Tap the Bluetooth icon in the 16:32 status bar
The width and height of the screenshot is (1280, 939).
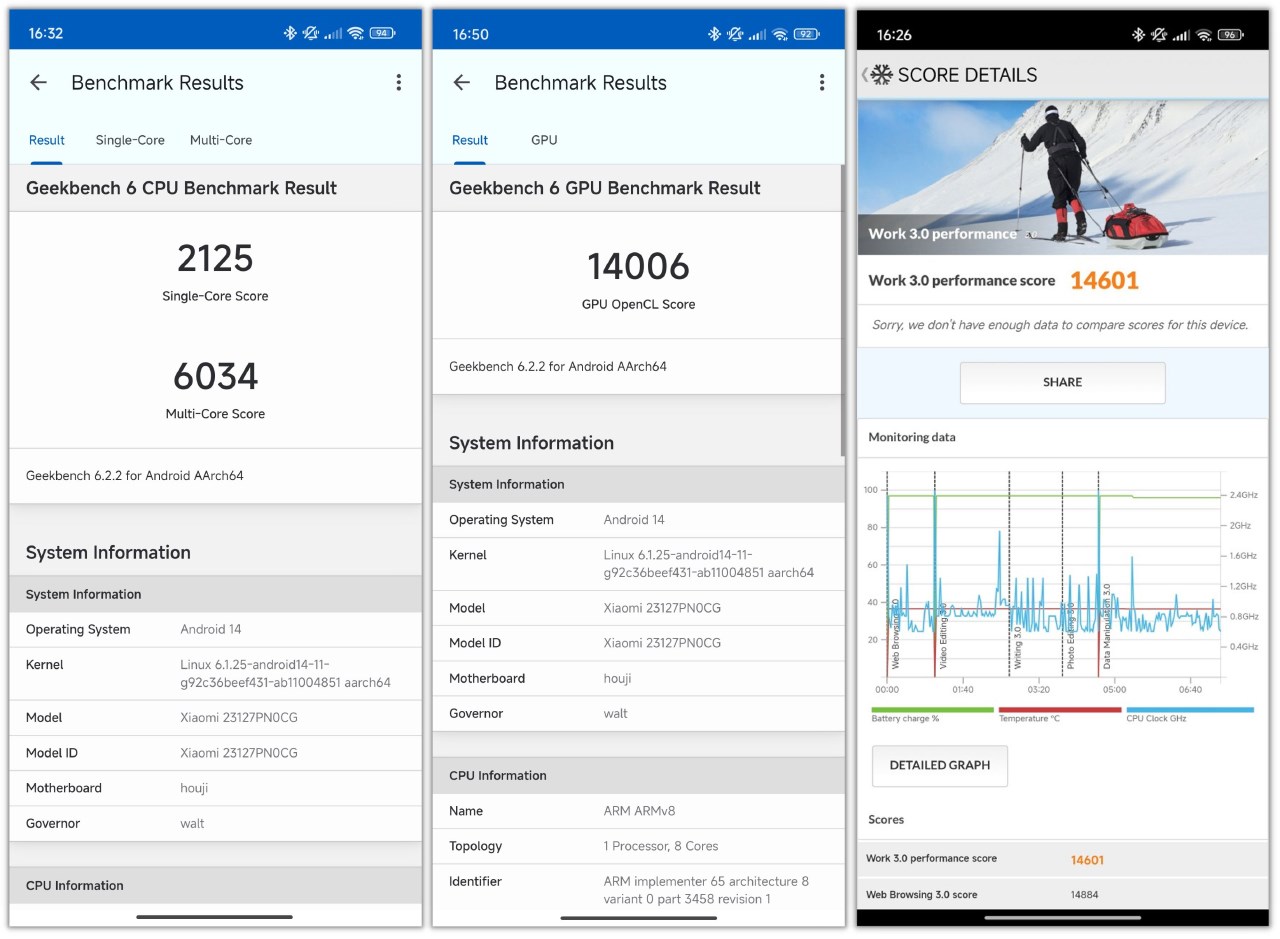(x=290, y=33)
